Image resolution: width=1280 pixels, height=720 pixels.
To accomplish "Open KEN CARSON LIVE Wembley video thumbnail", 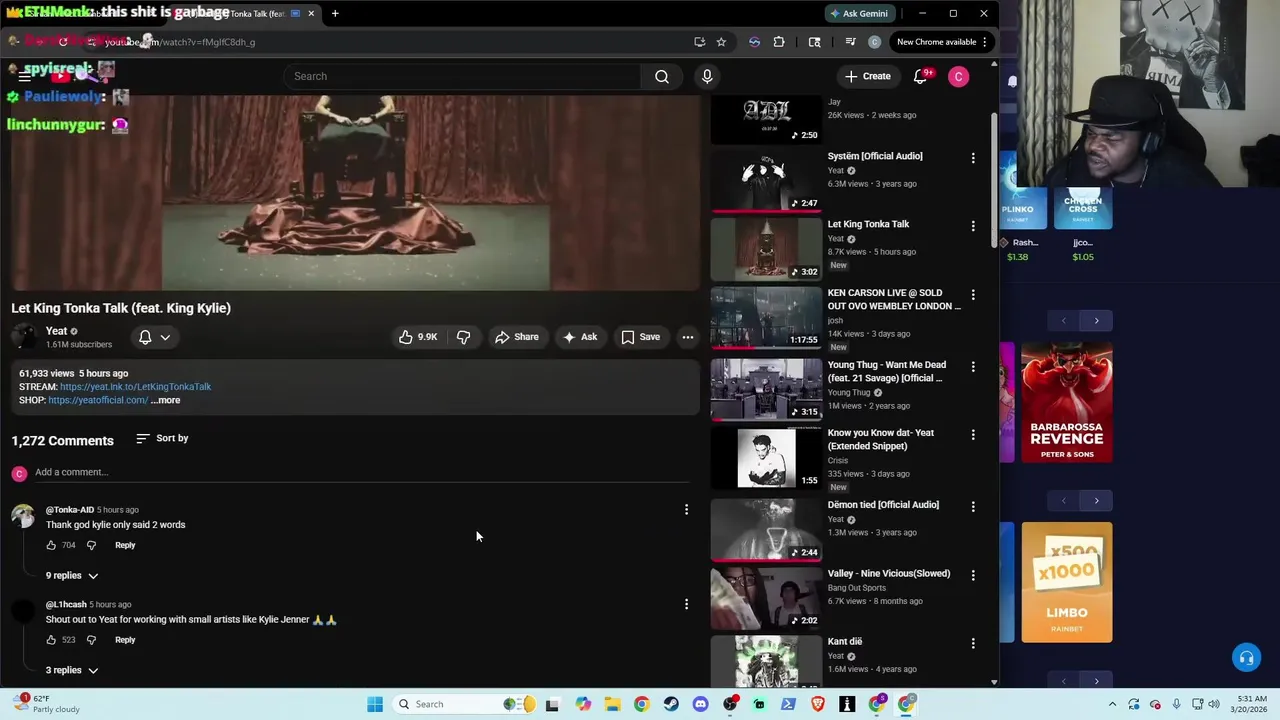I will 766,317.
